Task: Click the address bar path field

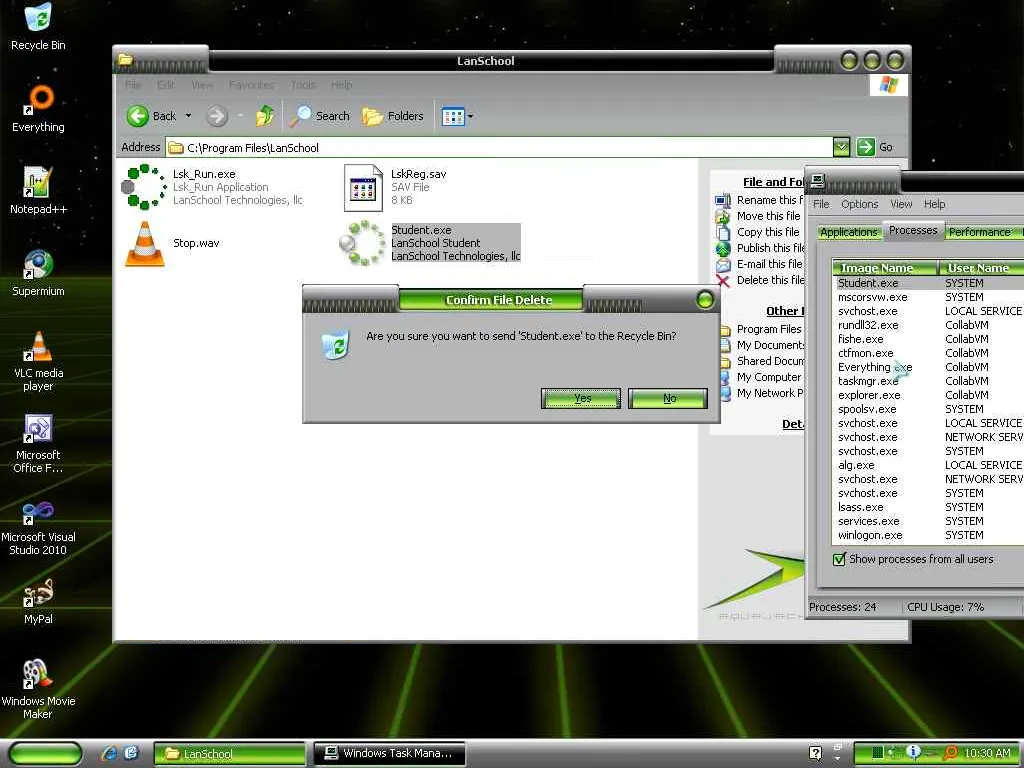Action: click(500, 148)
